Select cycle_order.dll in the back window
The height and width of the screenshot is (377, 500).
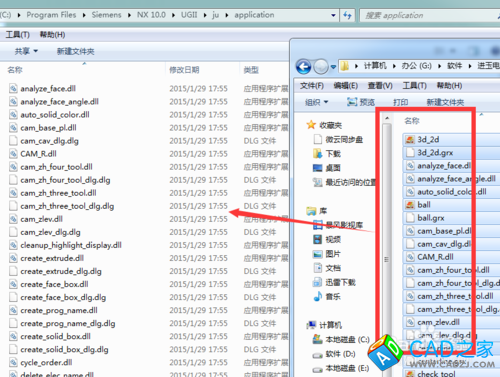tap(46, 362)
